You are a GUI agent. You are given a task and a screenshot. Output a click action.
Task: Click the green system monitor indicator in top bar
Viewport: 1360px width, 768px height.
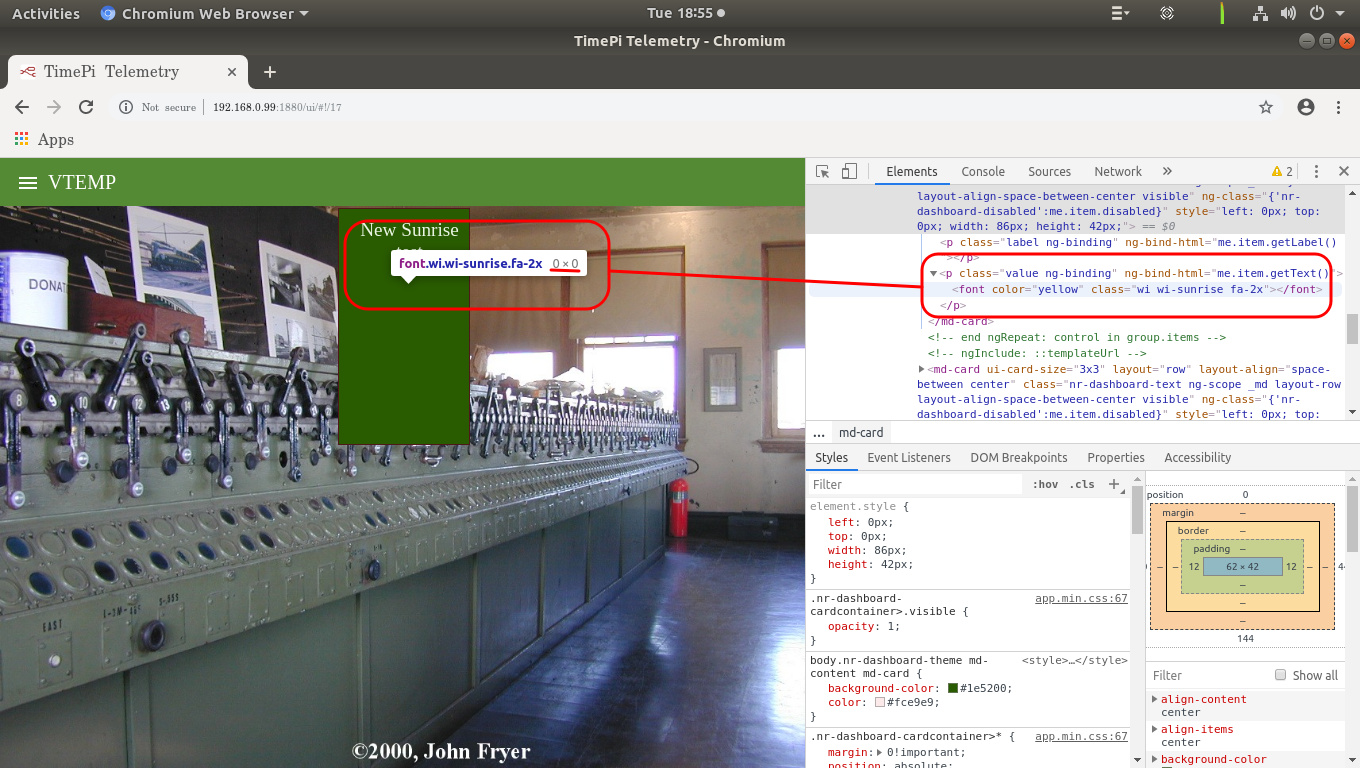click(1222, 14)
